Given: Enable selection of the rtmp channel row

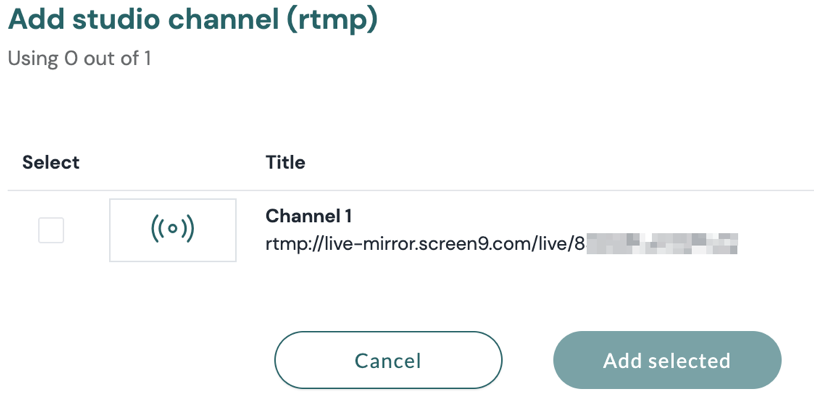Looking at the screenshot, I should click(x=51, y=230).
